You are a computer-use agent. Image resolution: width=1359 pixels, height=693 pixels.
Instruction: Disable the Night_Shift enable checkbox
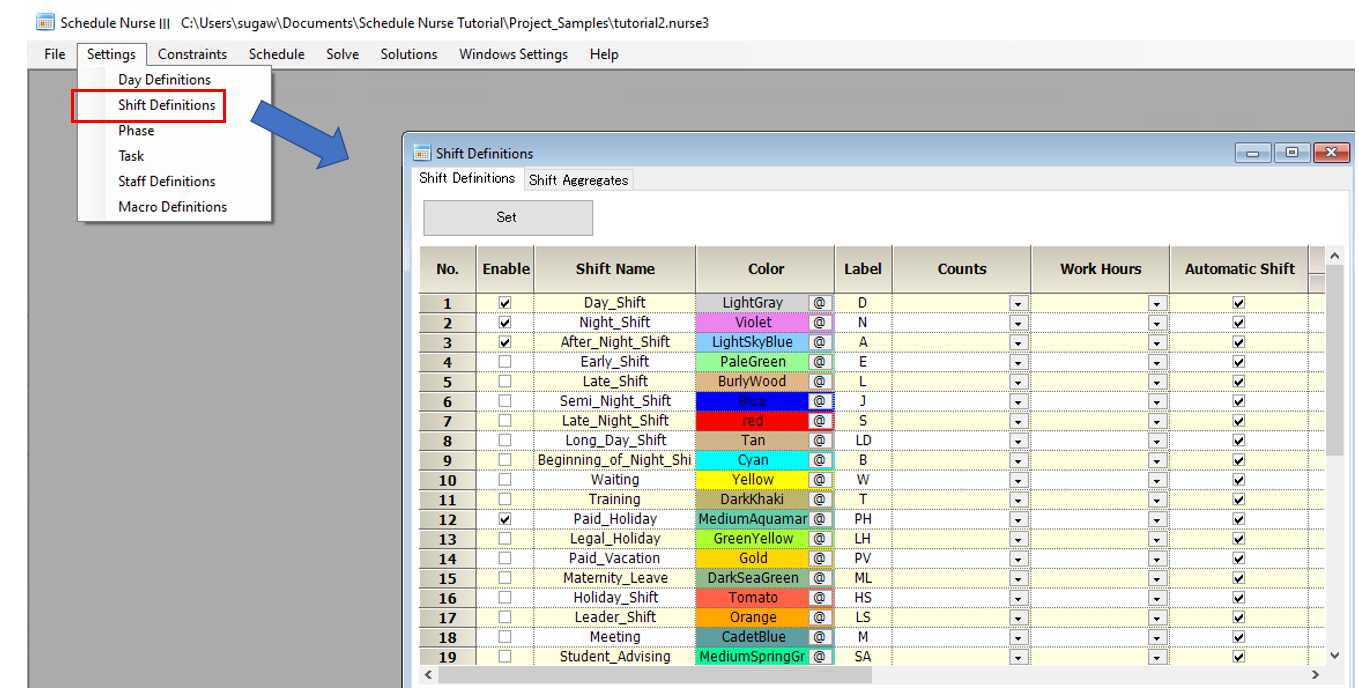(x=505, y=323)
